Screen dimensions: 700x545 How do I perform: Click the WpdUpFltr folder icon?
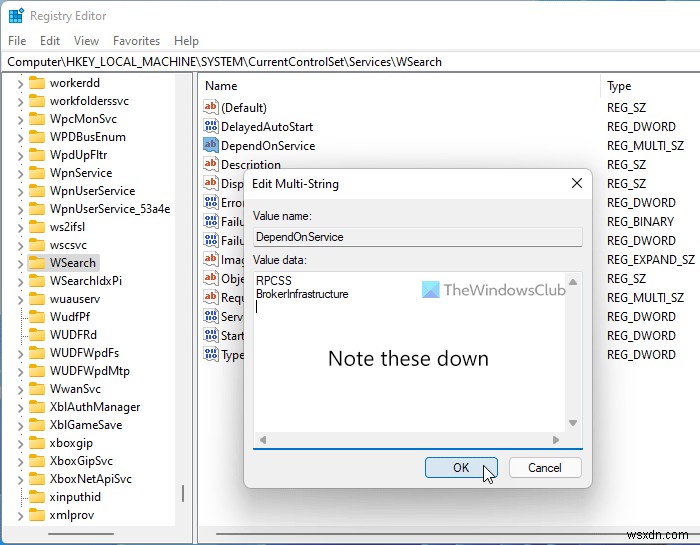click(37, 155)
